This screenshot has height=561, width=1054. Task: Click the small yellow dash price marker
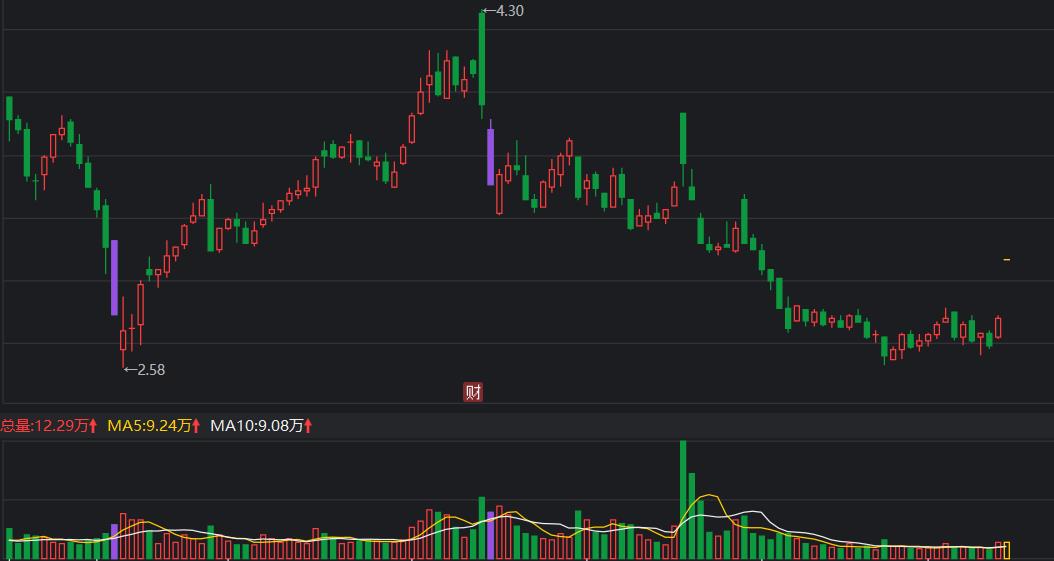click(x=1006, y=259)
